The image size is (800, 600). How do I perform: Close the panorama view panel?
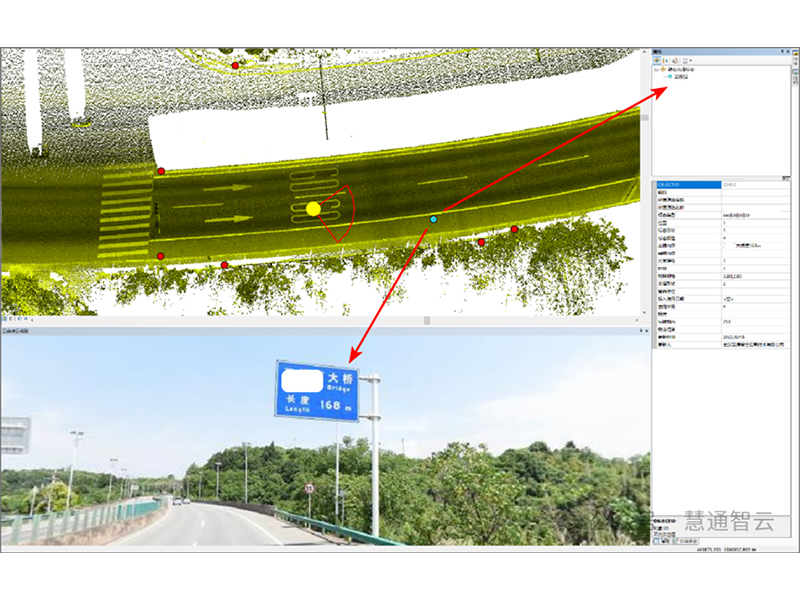click(646, 331)
